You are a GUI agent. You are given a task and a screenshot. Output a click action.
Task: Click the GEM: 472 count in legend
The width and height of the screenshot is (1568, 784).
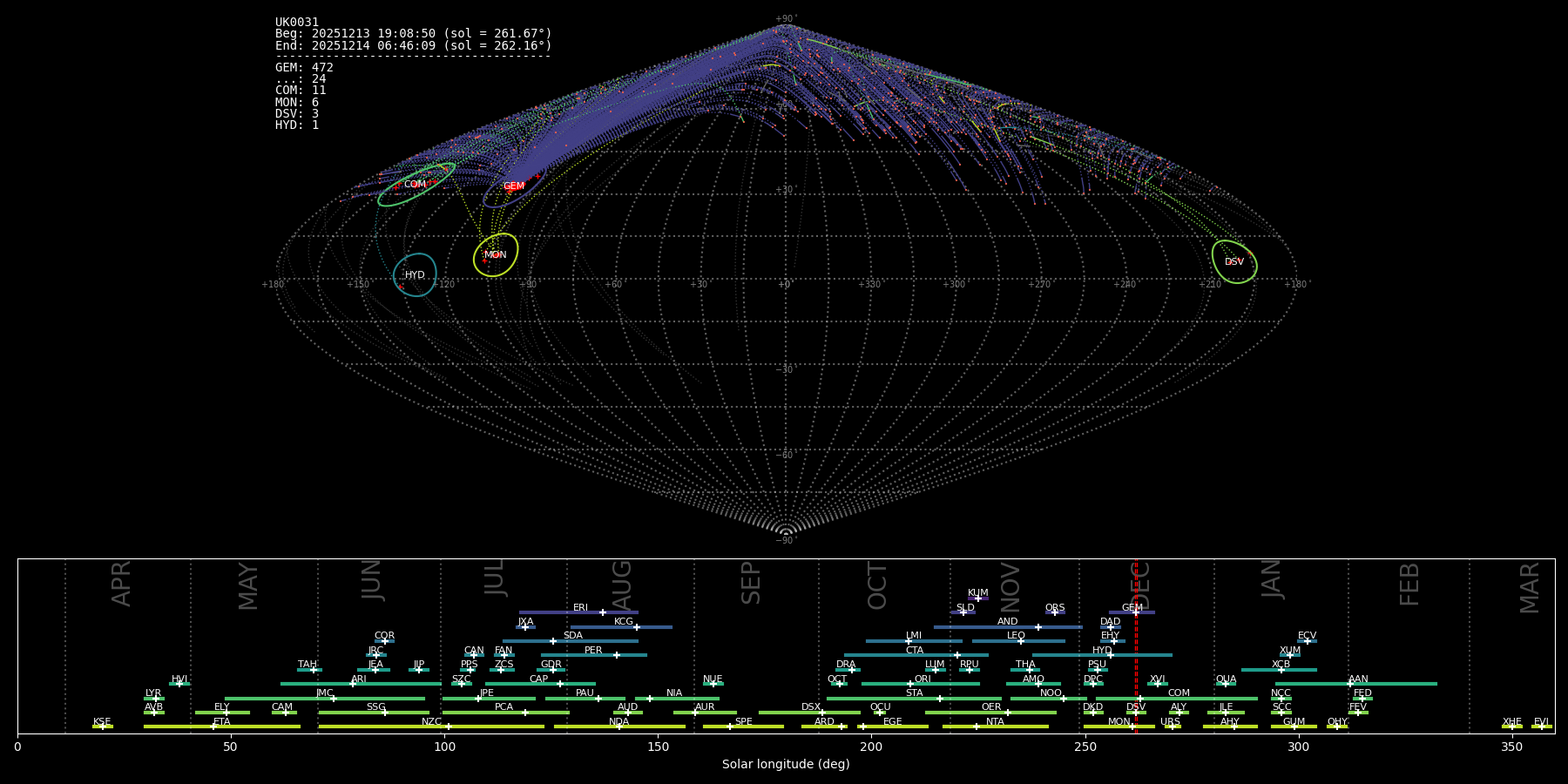[x=304, y=67]
